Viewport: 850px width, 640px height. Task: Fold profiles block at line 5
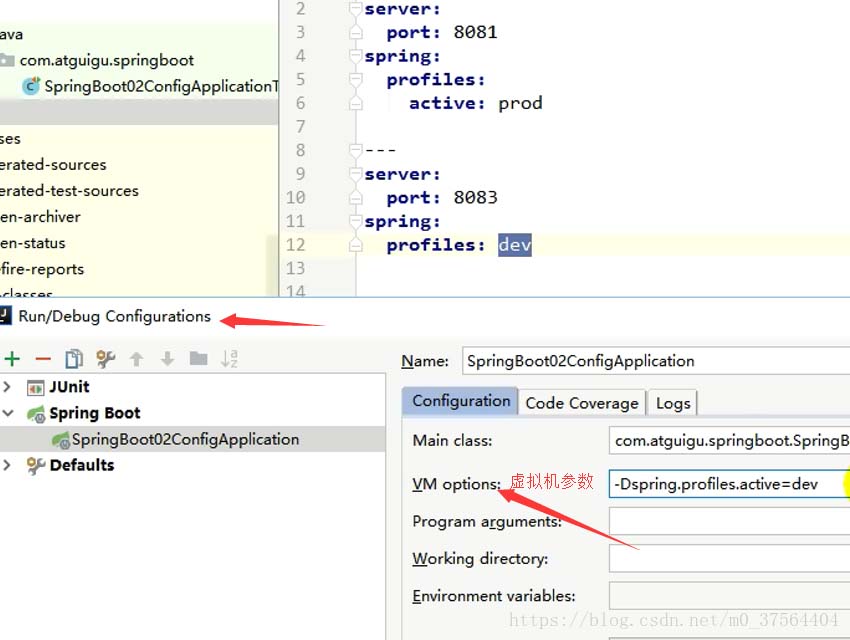coord(356,80)
